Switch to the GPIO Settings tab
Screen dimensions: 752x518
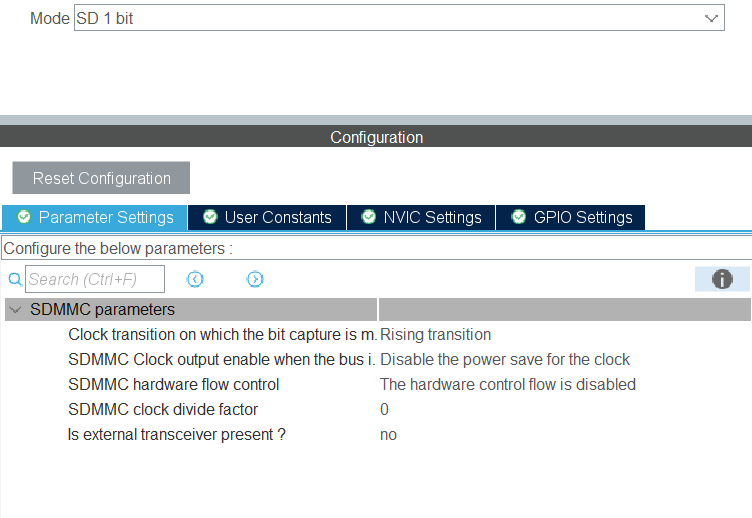coord(582,217)
